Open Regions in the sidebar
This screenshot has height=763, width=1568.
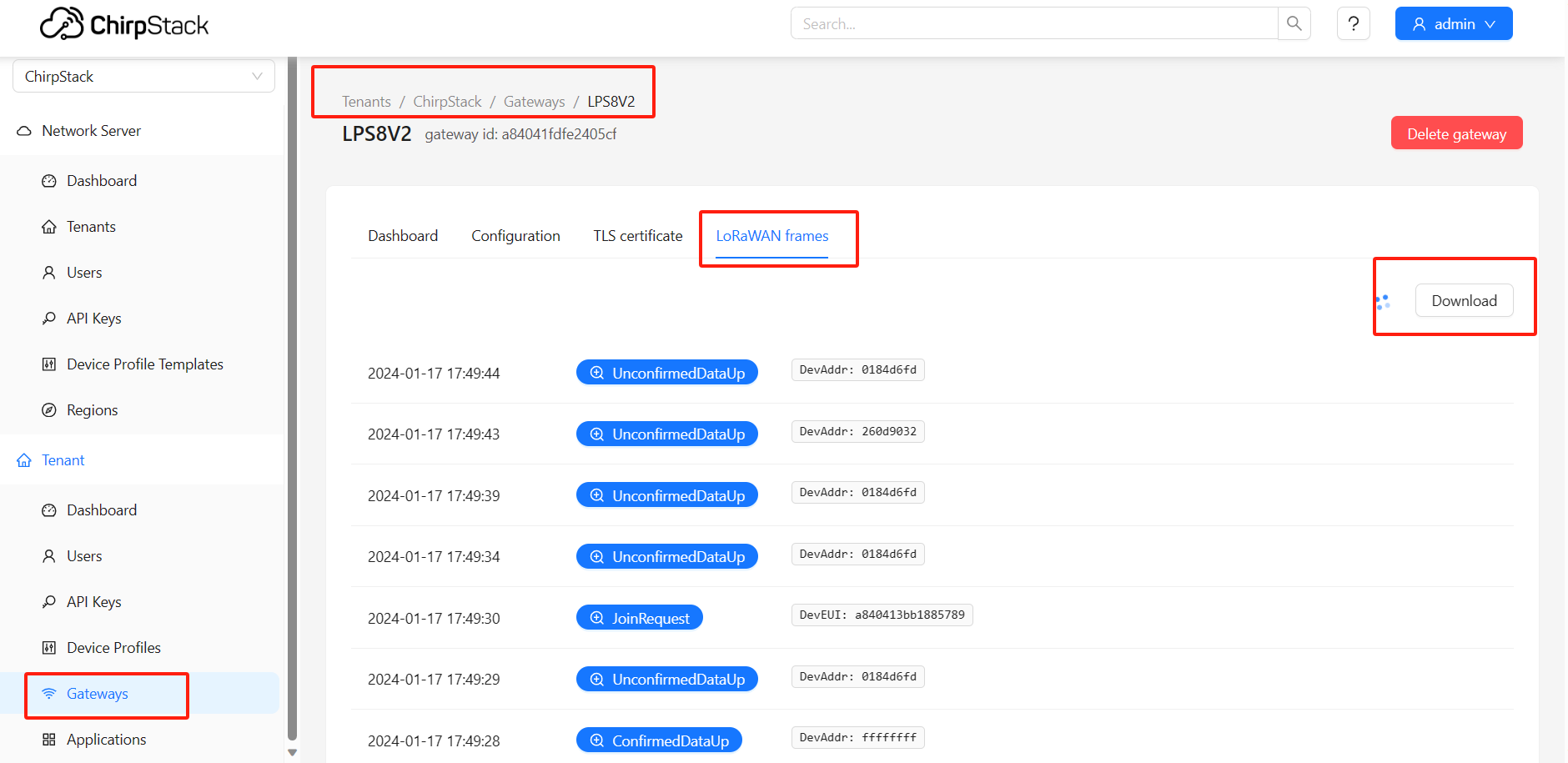tap(92, 410)
